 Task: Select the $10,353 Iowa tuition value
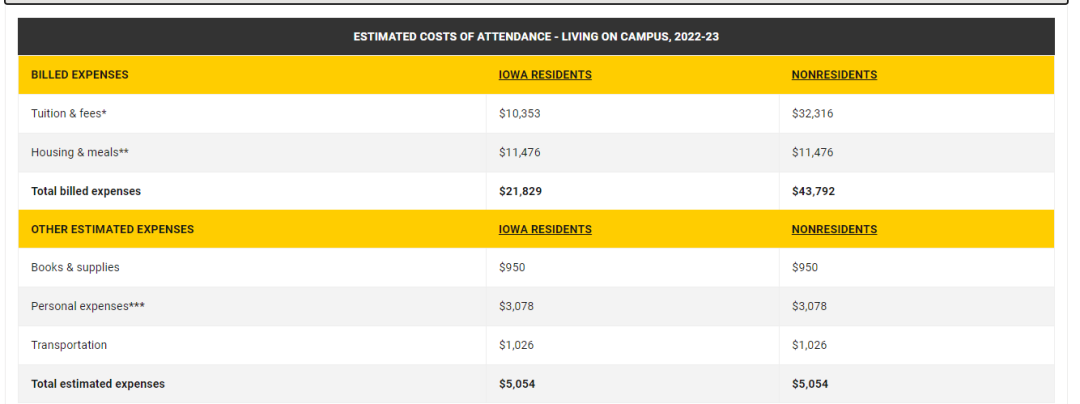tap(520, 114)
